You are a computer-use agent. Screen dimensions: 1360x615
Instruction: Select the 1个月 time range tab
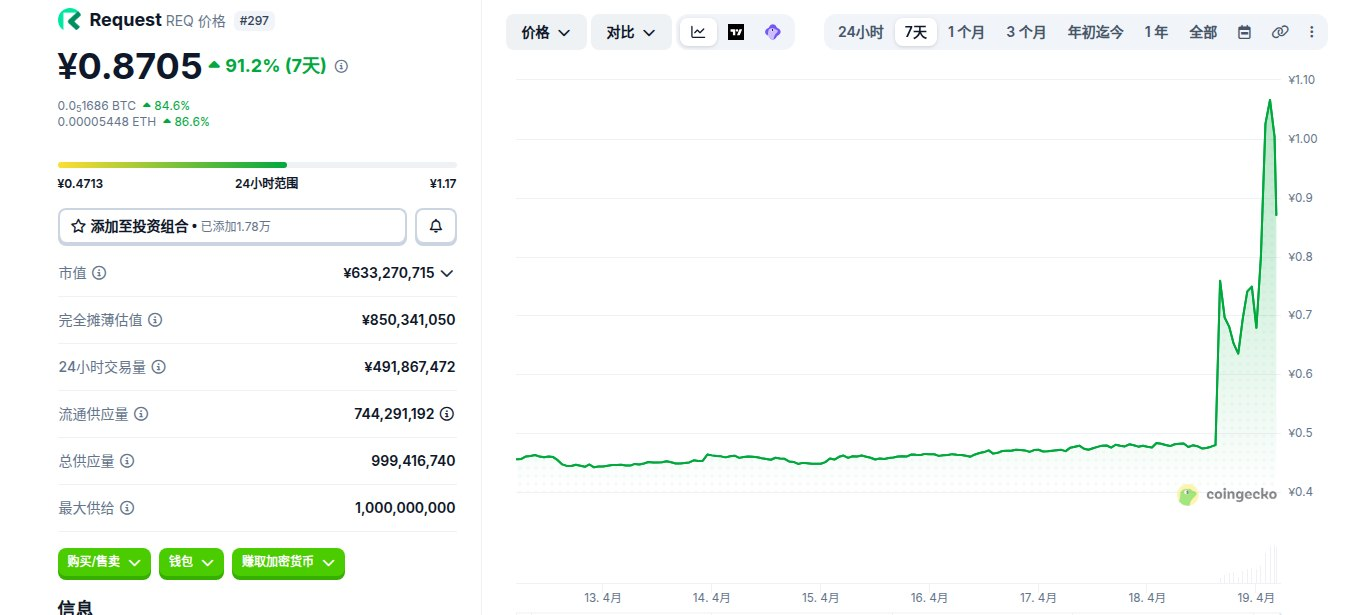coord(966,32)
